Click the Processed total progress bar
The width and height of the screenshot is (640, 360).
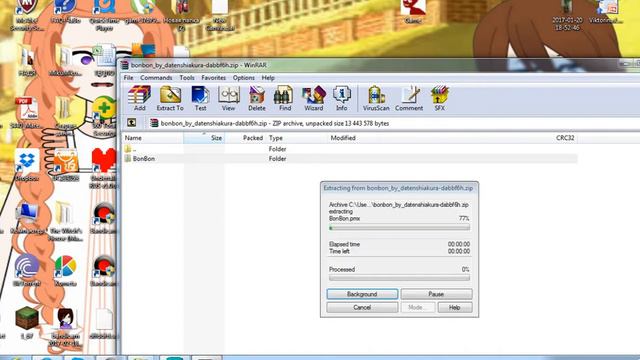(399, 278)
